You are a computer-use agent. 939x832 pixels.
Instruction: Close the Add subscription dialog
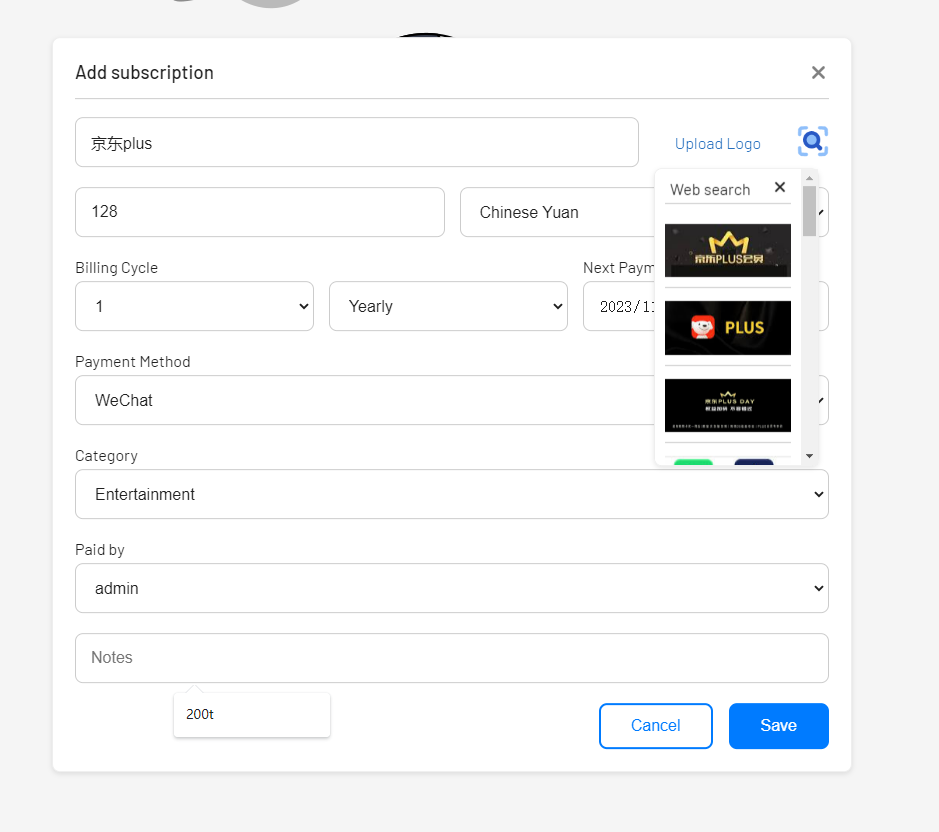(818, 72)
